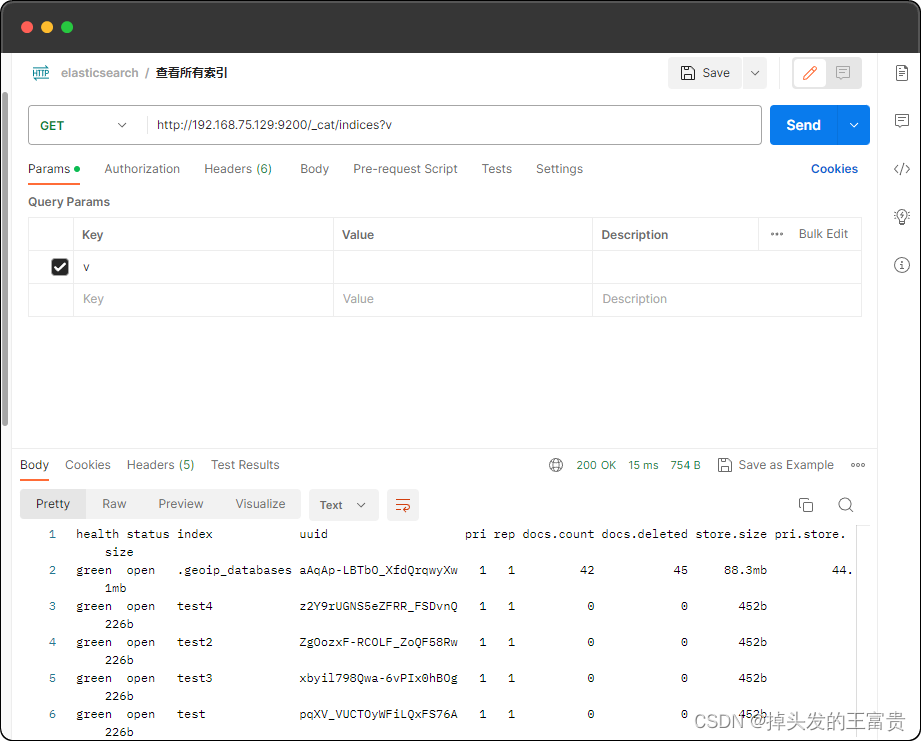Open the comments icon in right sidebar
Viewport: 921px width, 741px height.
[902, 121]
